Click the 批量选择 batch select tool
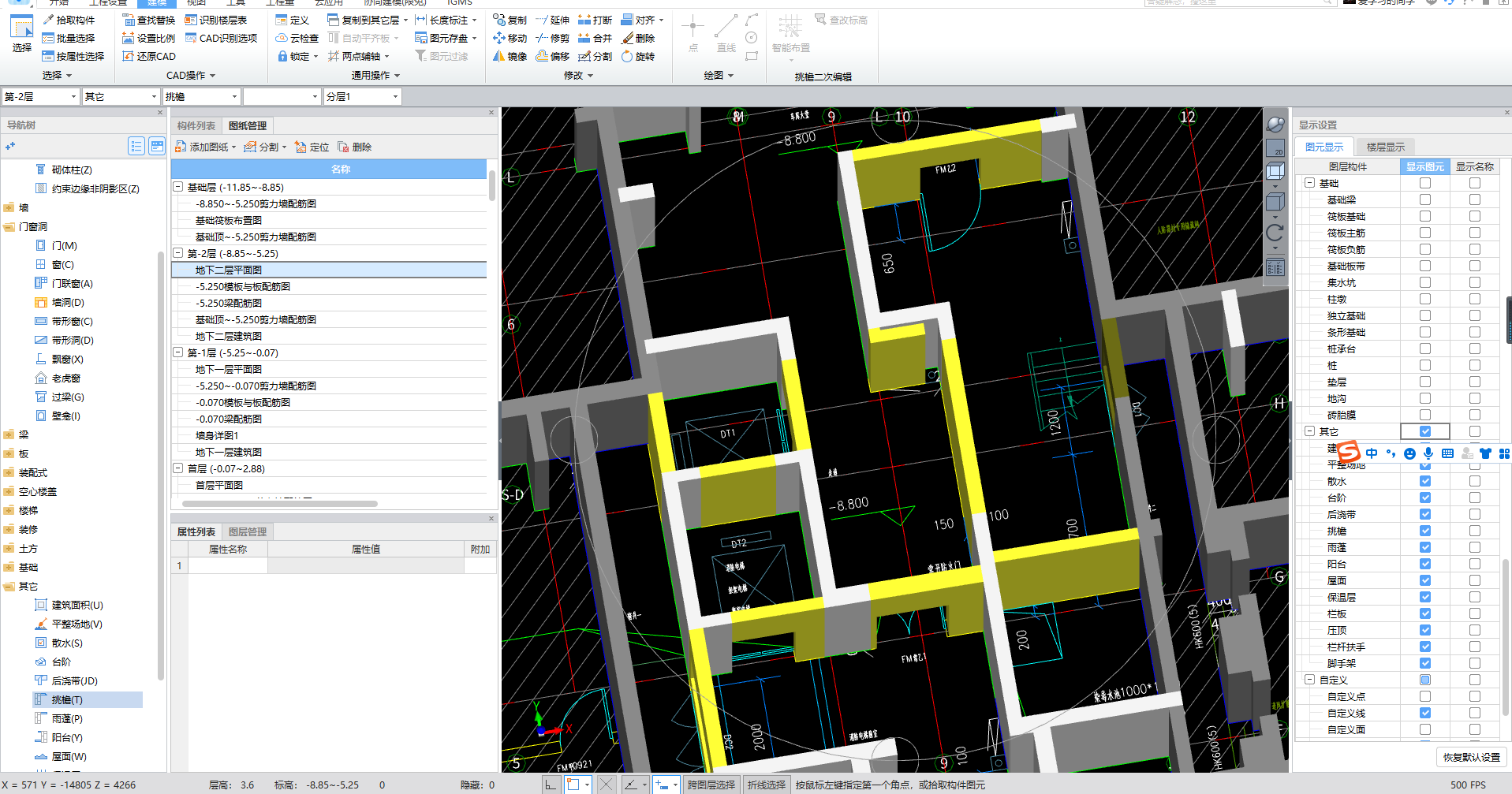Image resolution: width=1512 pixels, height=794 pixels. pos(69,38)
